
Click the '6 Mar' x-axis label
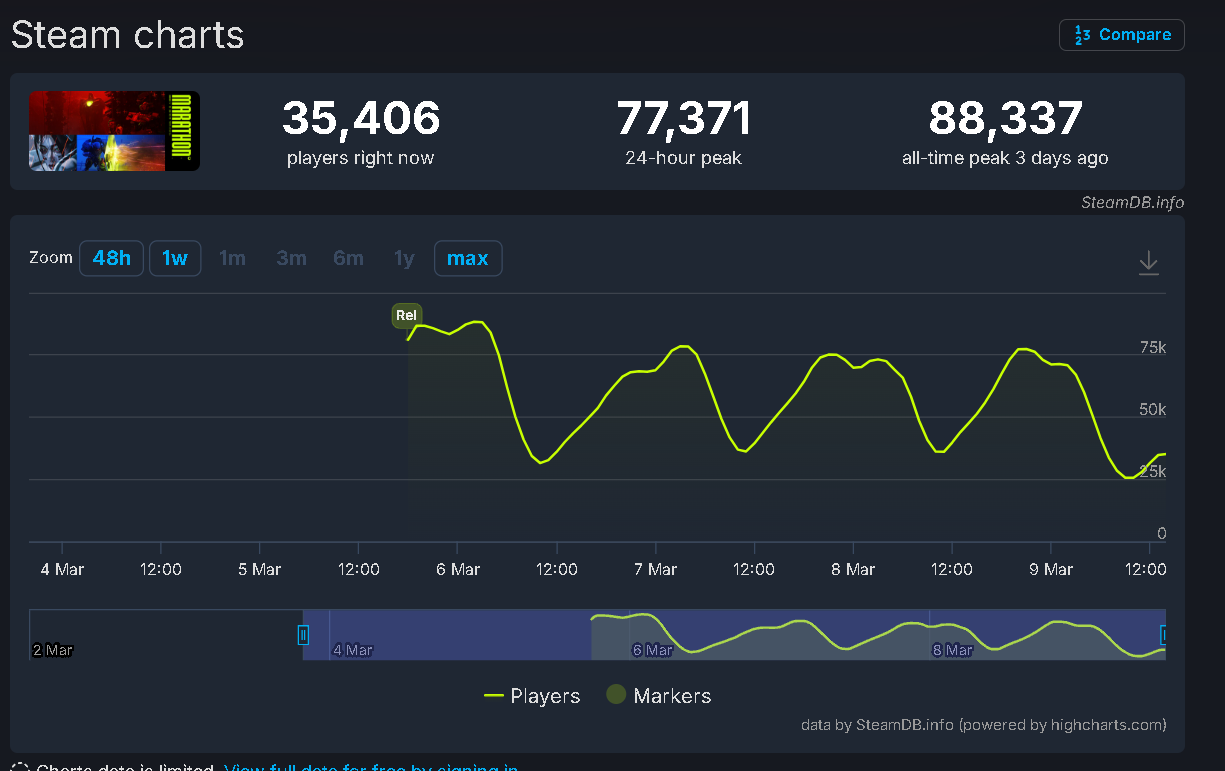[x=458, y=569]
